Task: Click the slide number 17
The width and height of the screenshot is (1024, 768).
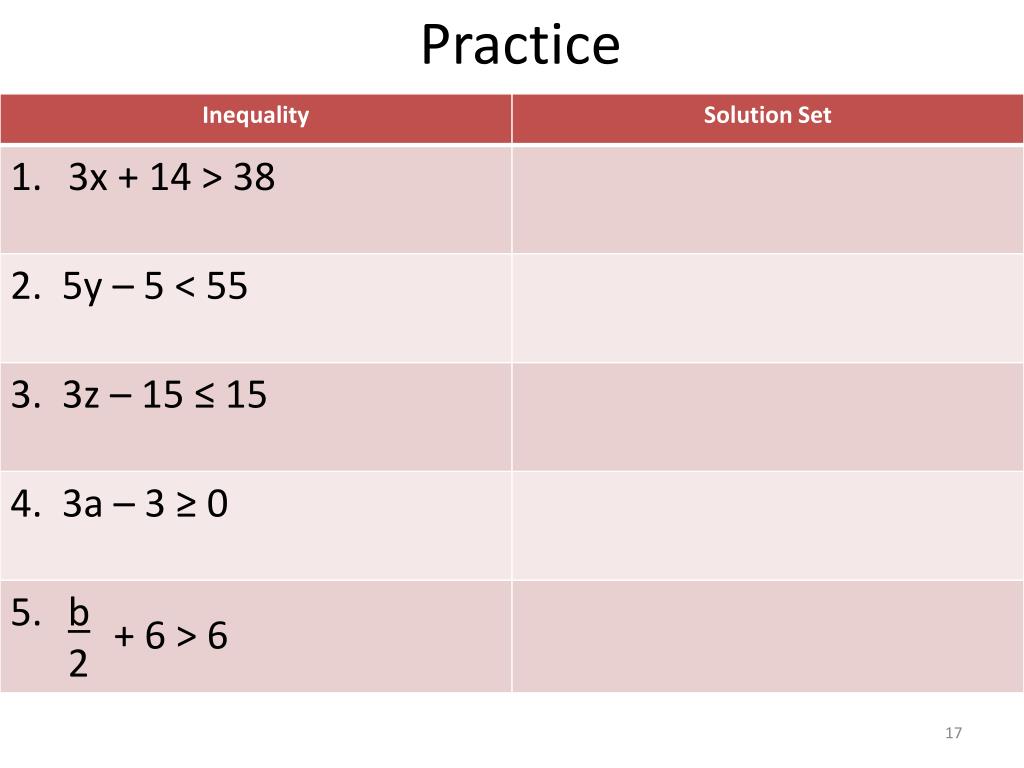Action: point(953,734)
